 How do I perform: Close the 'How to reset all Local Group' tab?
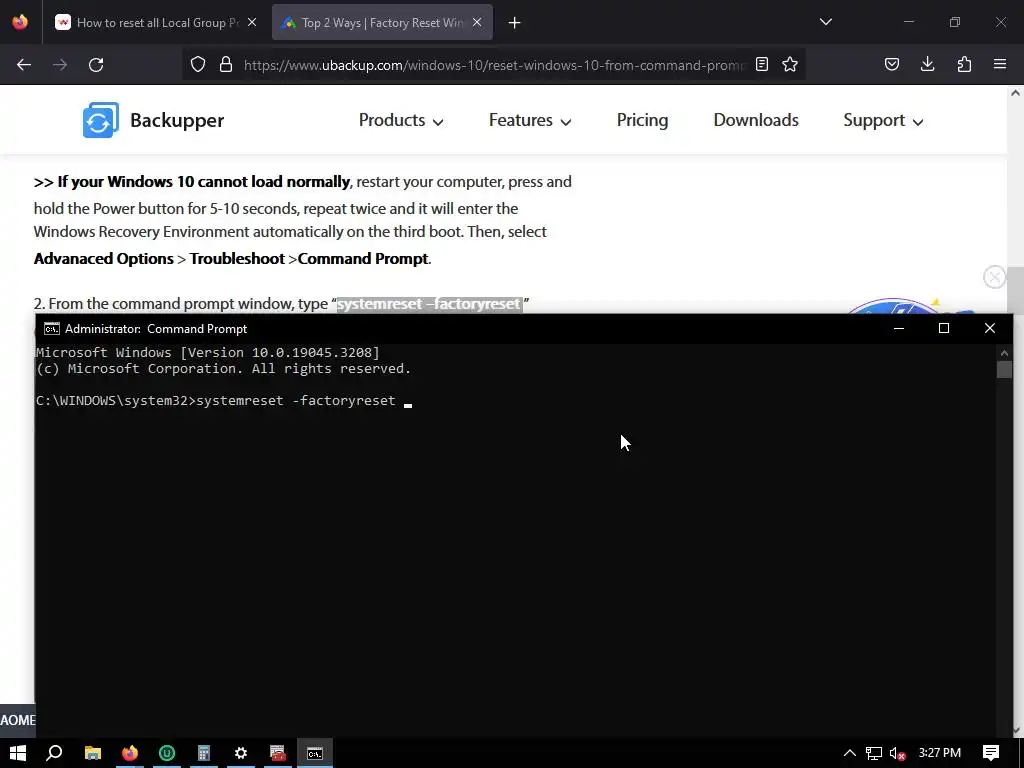(x=252, y=22)
